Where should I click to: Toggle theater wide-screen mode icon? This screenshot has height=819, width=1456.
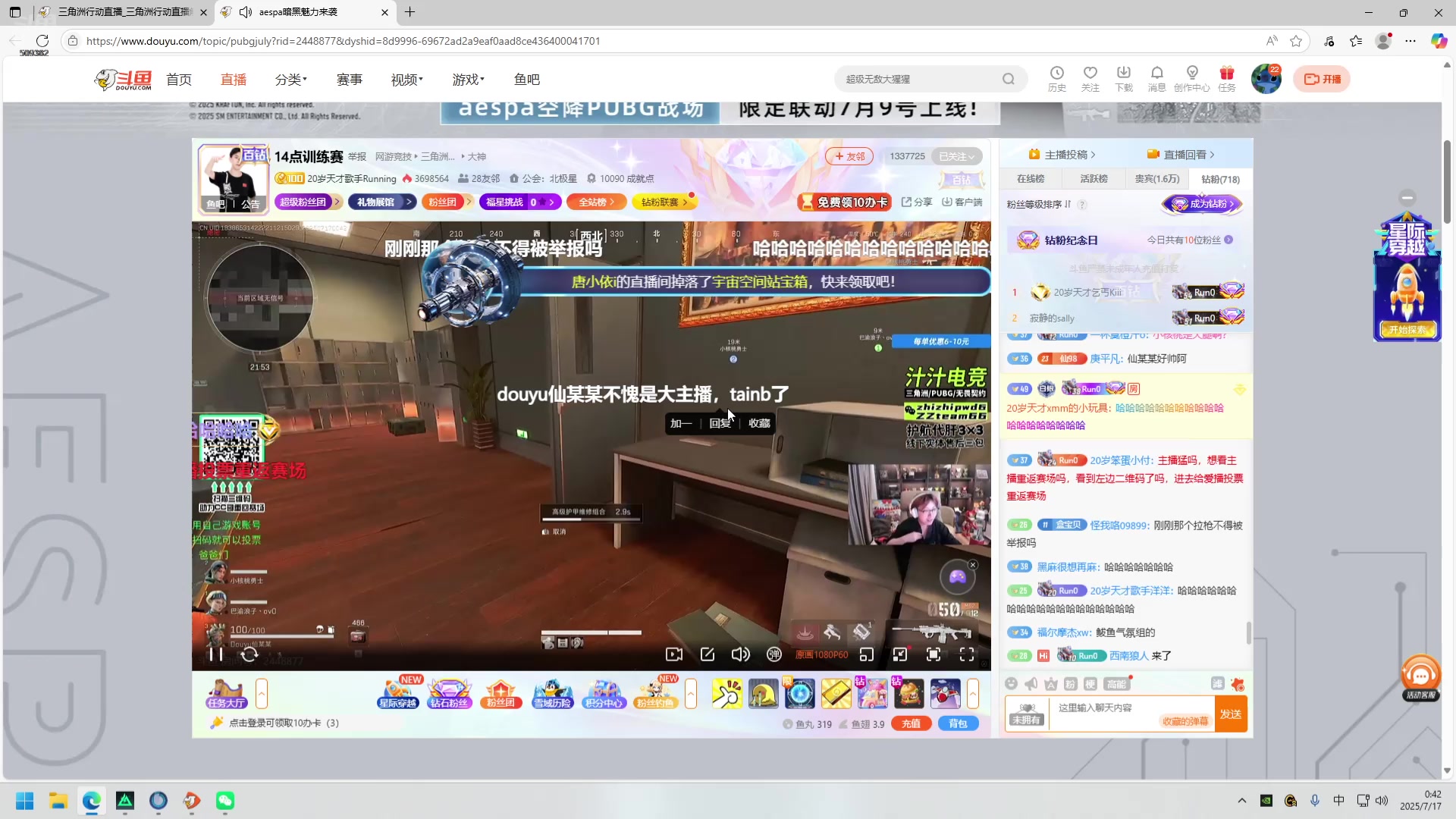[x=900, y=654]
